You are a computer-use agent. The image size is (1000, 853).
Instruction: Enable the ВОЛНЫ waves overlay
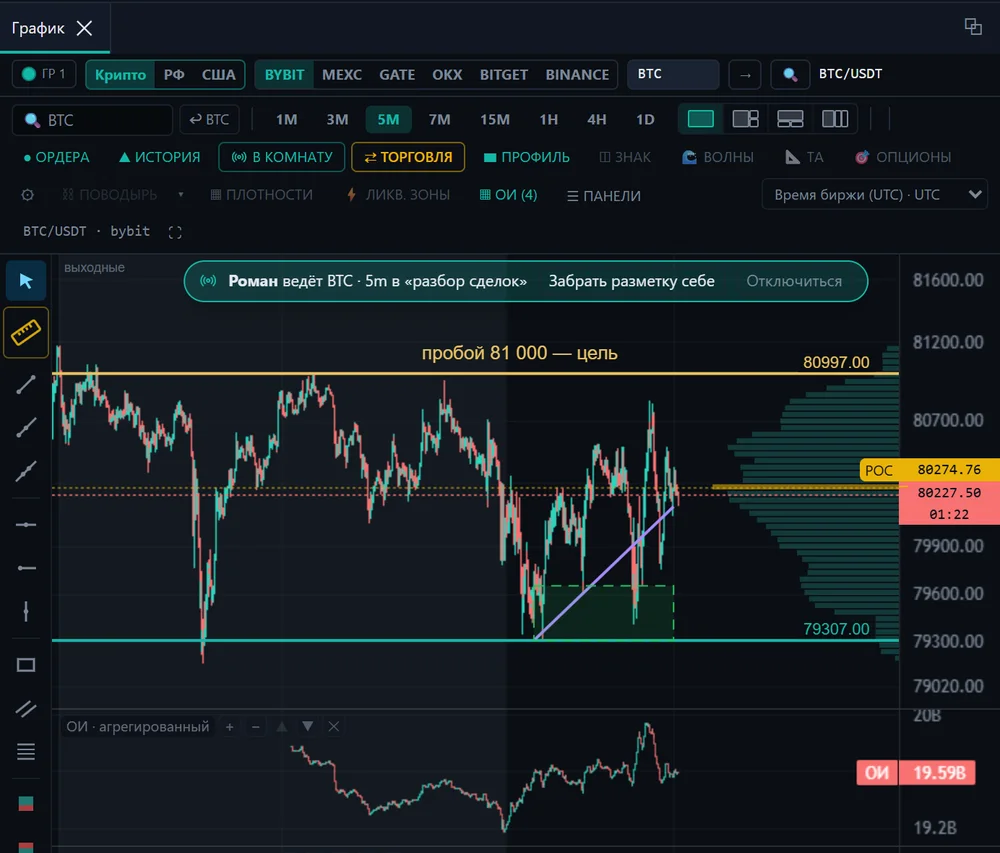click(717, 157)
